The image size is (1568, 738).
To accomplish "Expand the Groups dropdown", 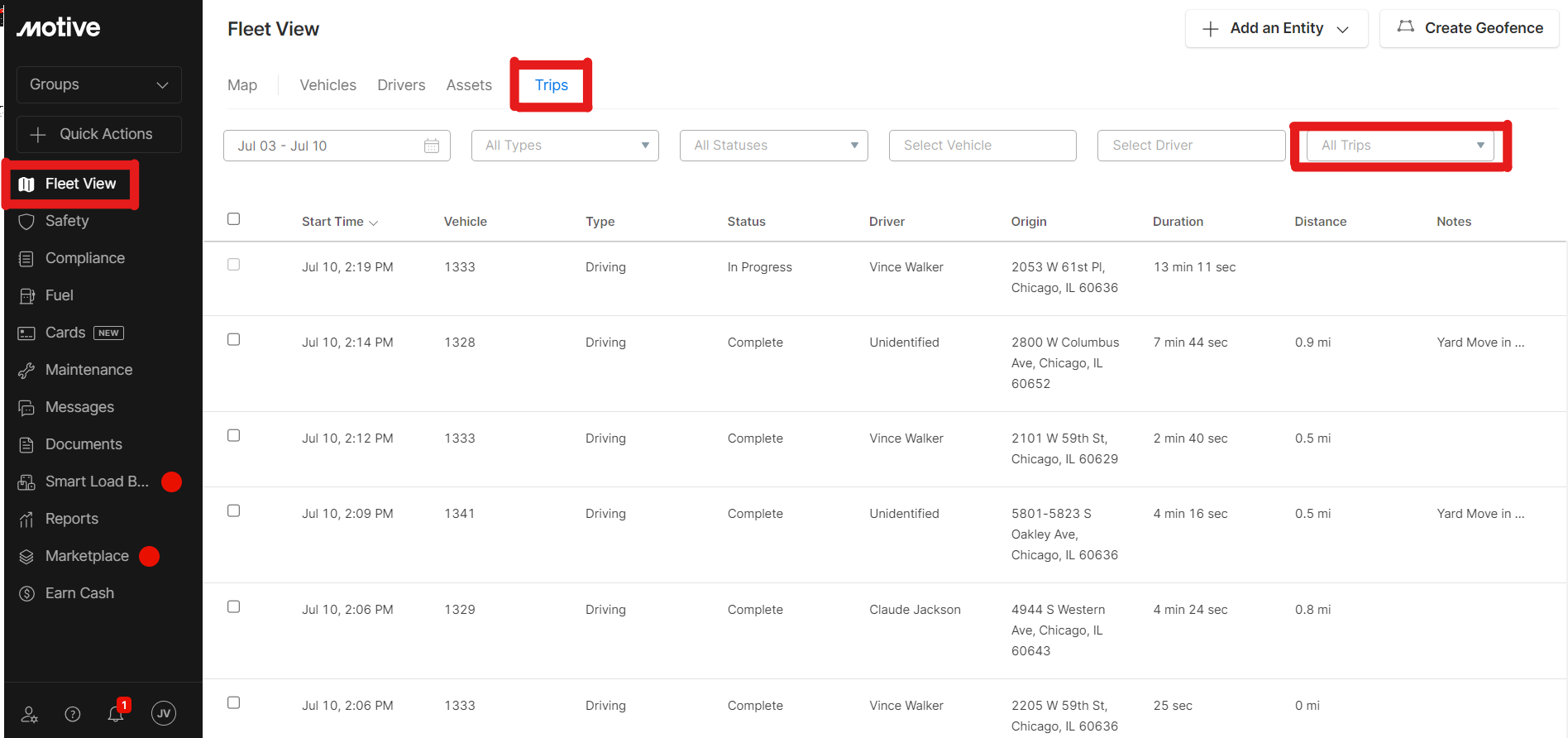I will click(99, 84).
